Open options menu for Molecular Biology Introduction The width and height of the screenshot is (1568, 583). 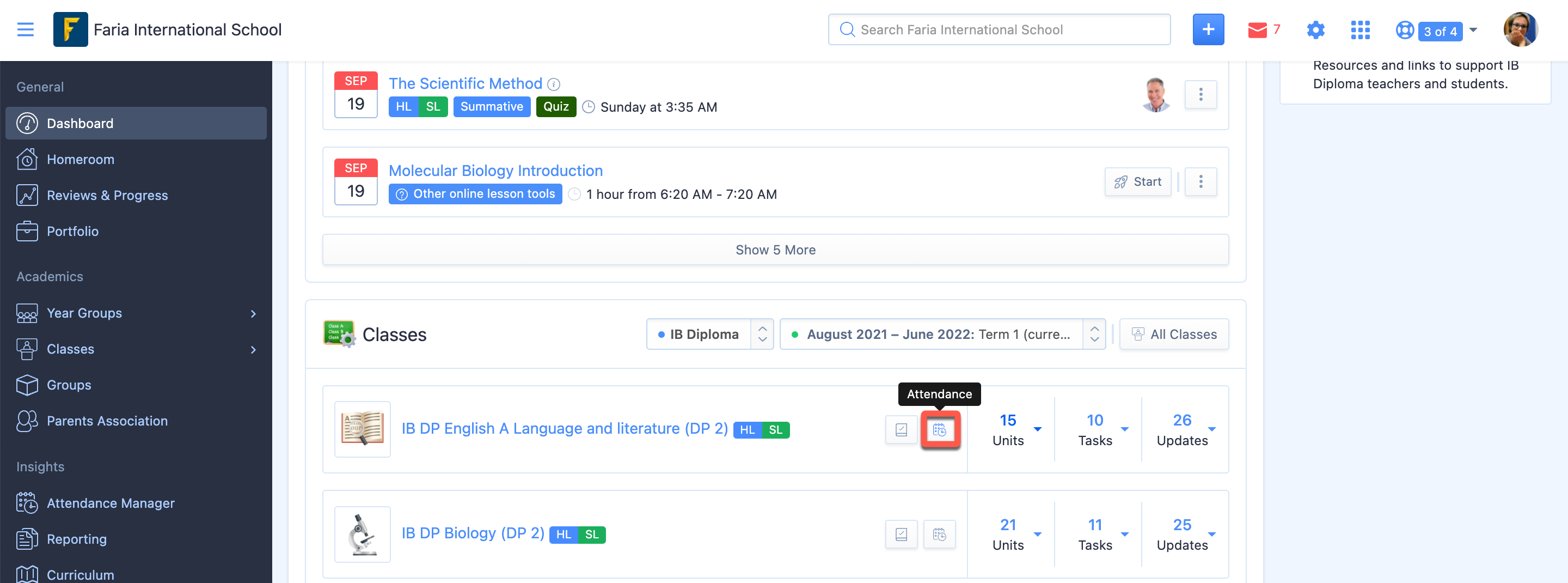pyautogui.click(x=1200, y=181)
